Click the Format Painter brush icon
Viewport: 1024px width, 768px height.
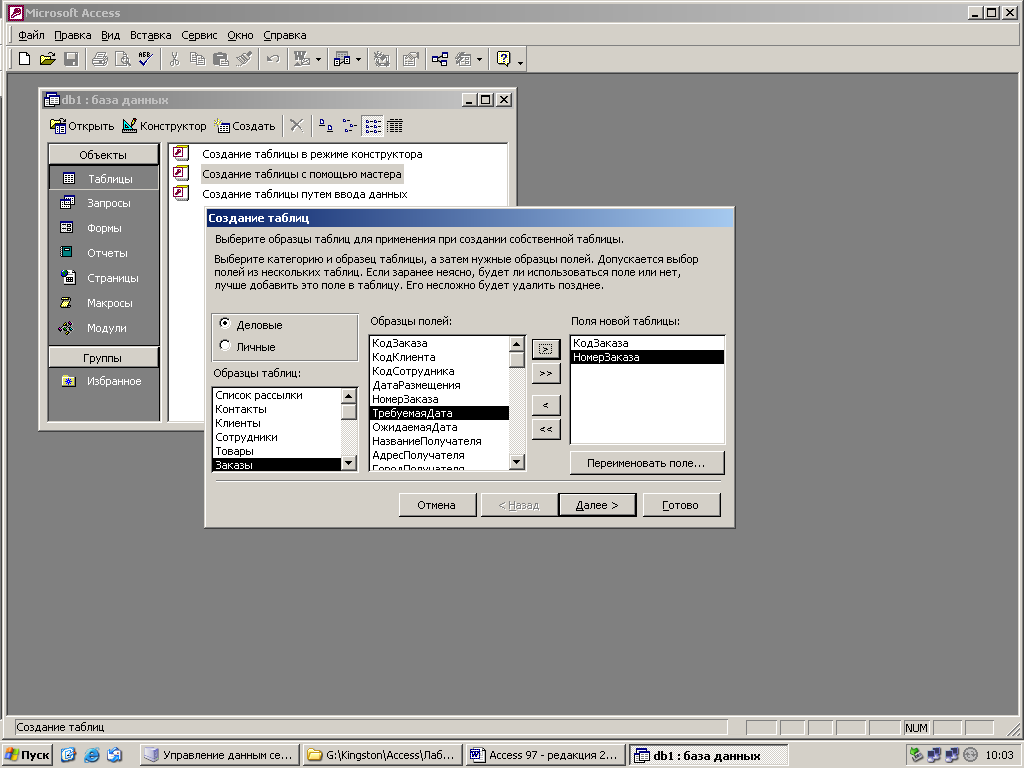click(244, 59)
